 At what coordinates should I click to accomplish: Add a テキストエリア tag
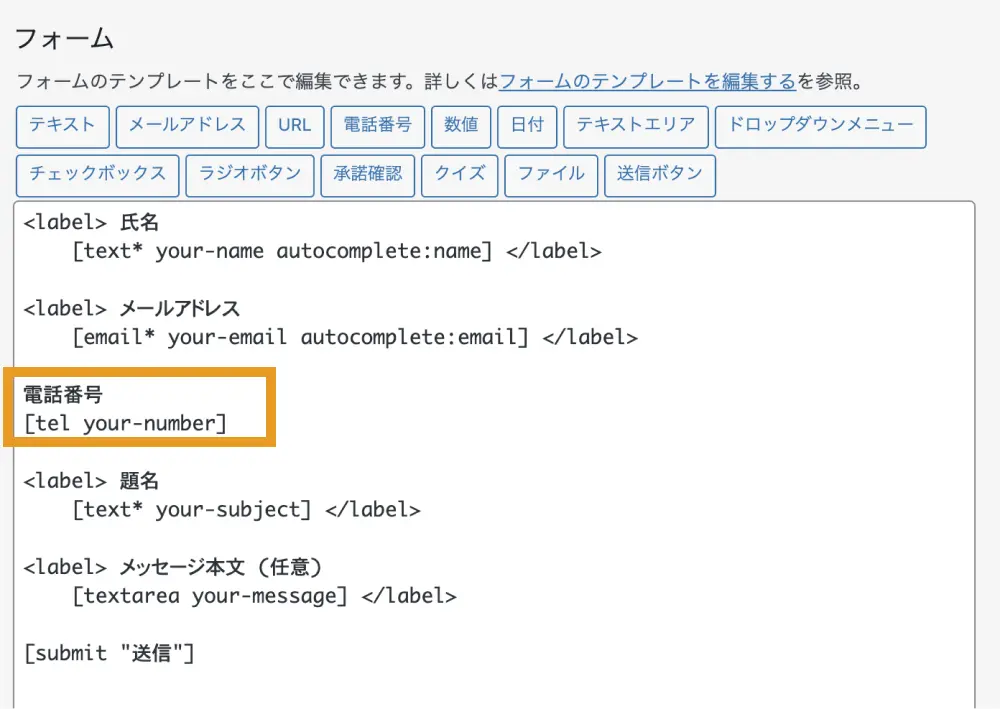pos(636,126)
